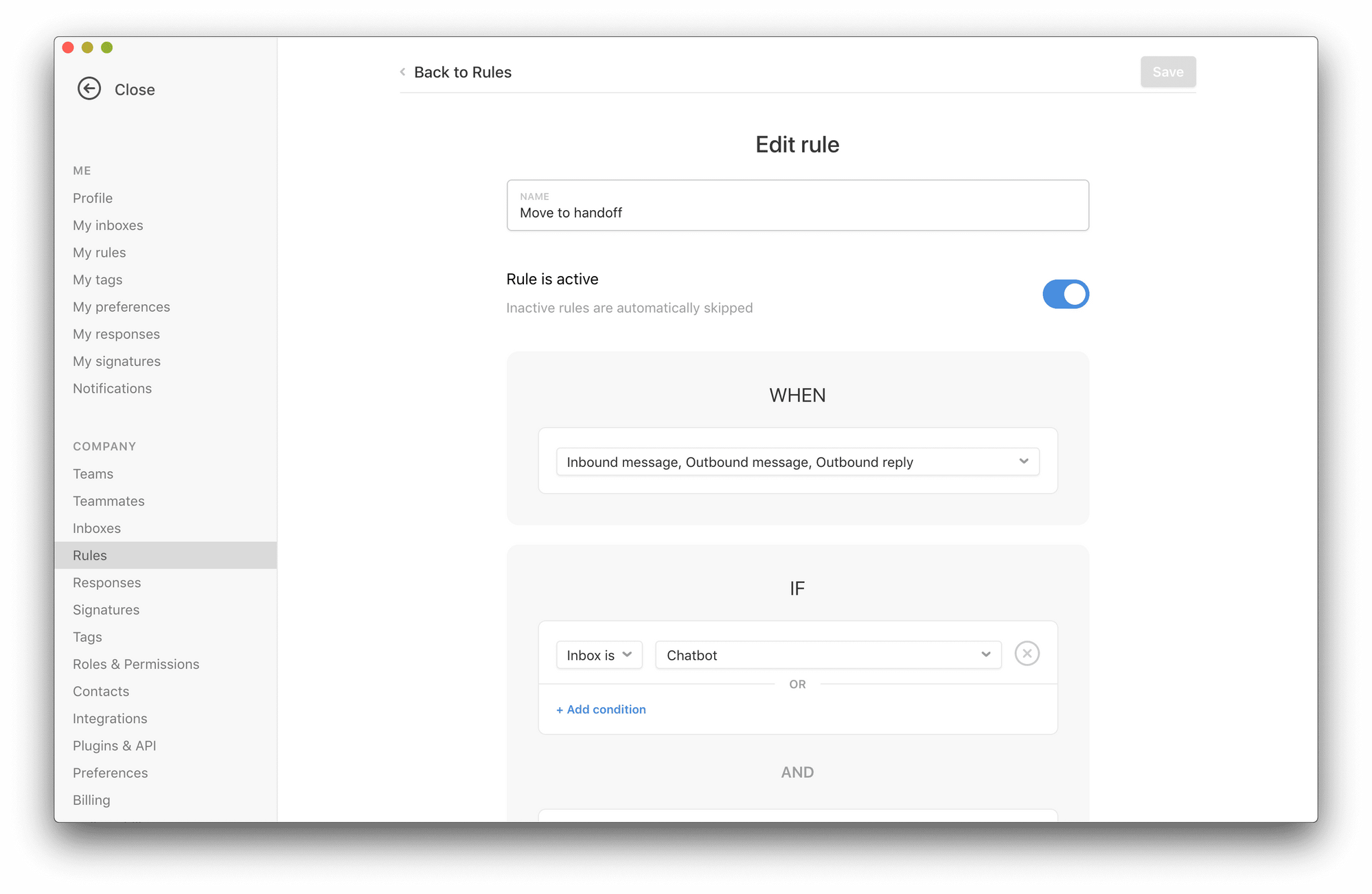Expand the Inbox is condition dropdown
The image size is (1372, 894).
click(599, 655)
